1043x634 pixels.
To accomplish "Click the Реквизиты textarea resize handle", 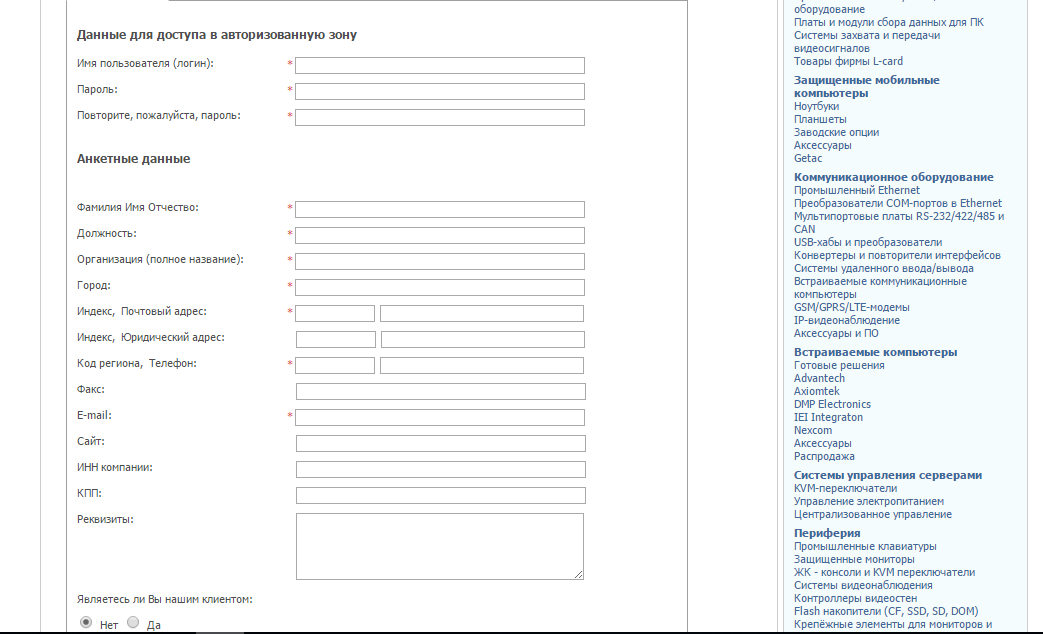I will pyautogui.click(x=579, y=575).
